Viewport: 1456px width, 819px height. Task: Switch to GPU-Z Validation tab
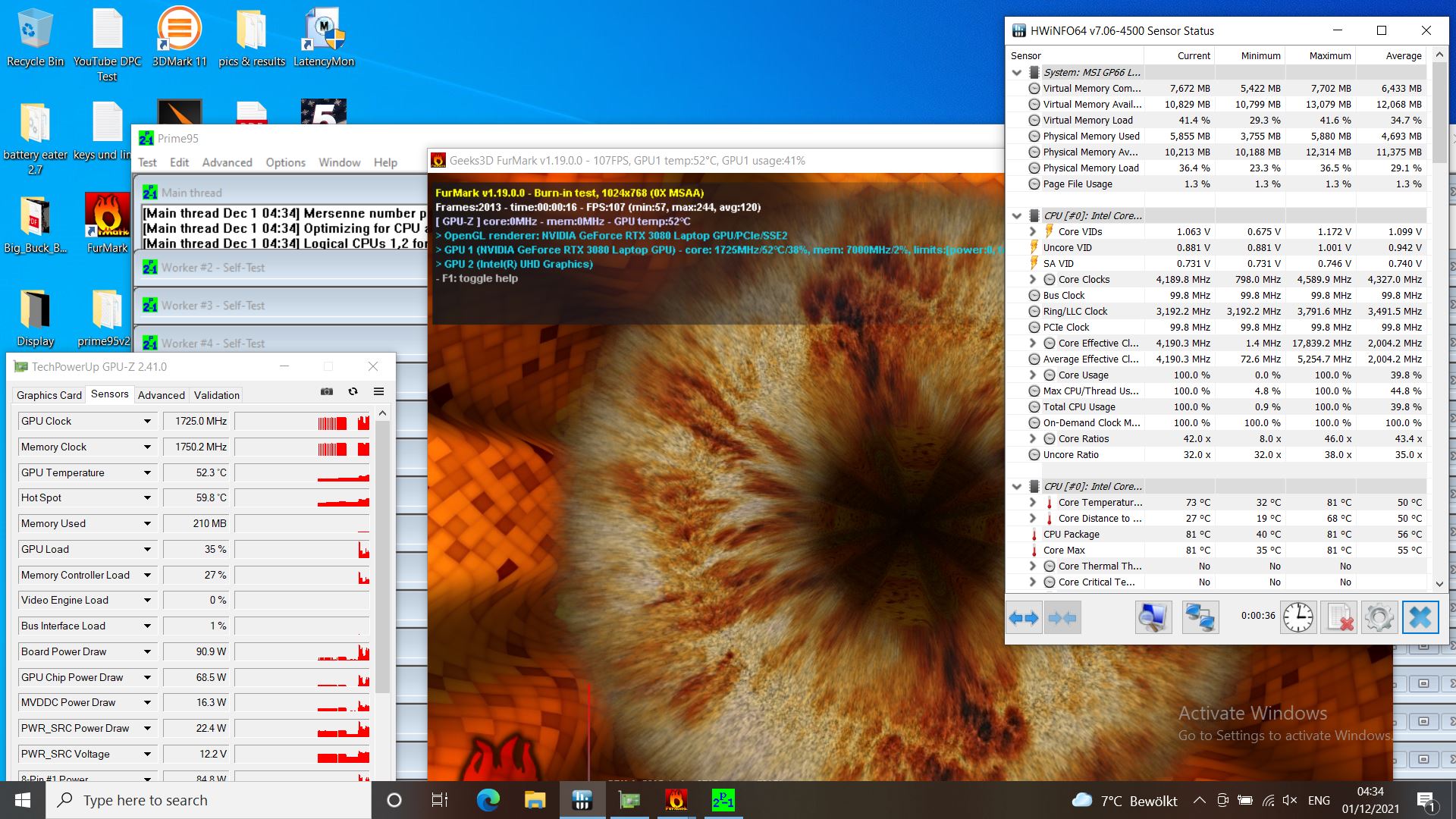pos(216,395)
